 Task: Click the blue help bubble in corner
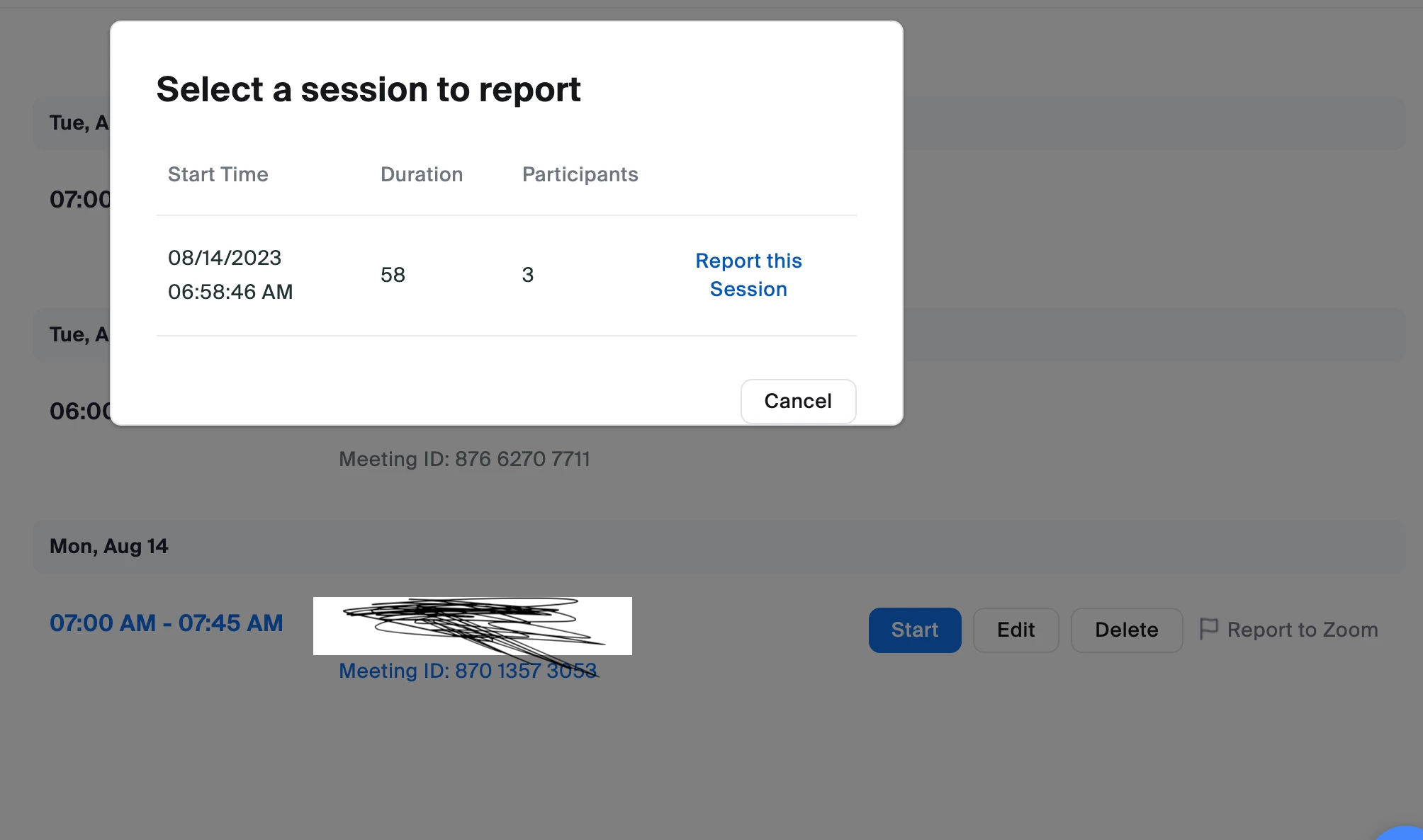1405,834
